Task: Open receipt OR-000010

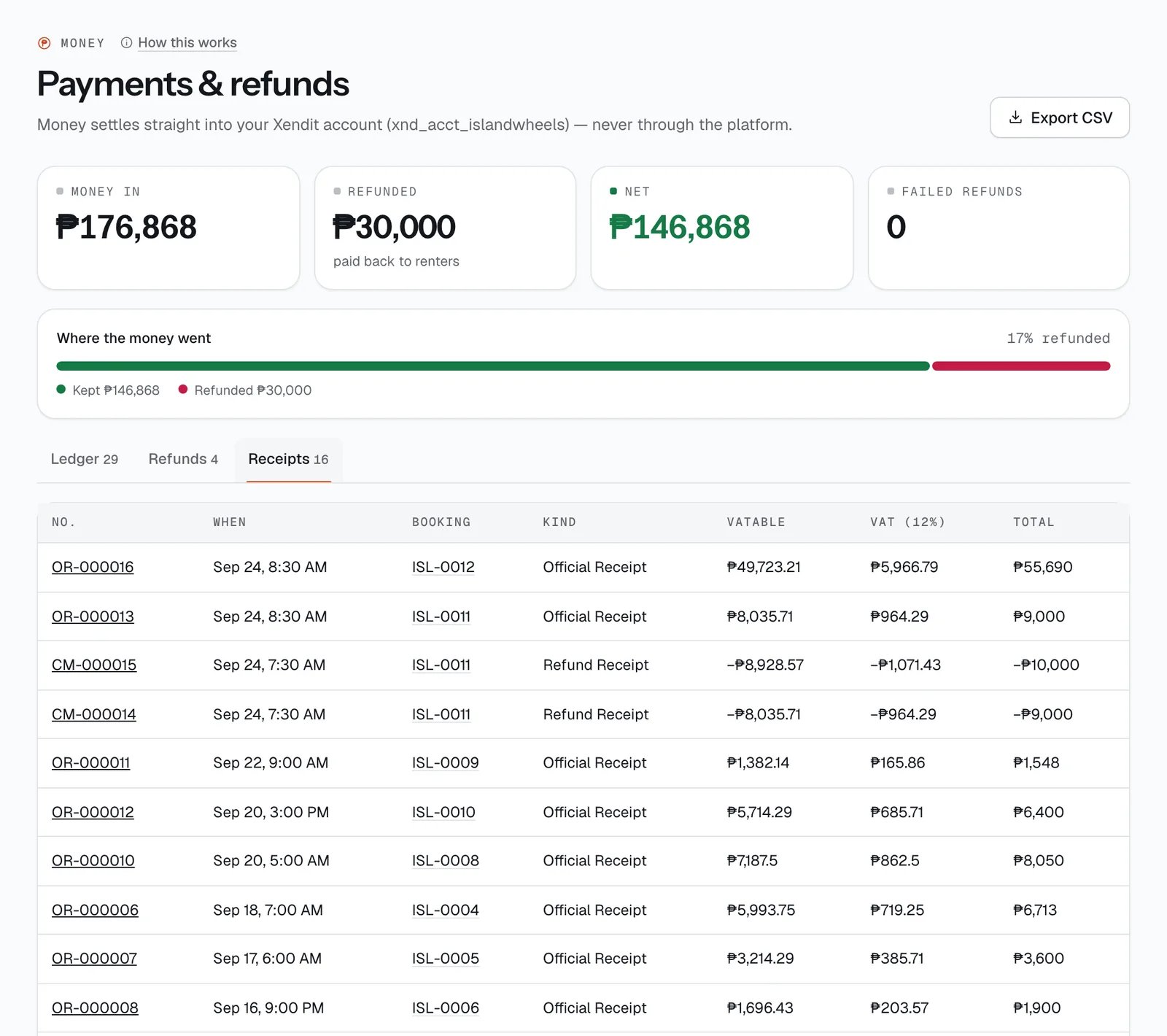Action: 93,860
